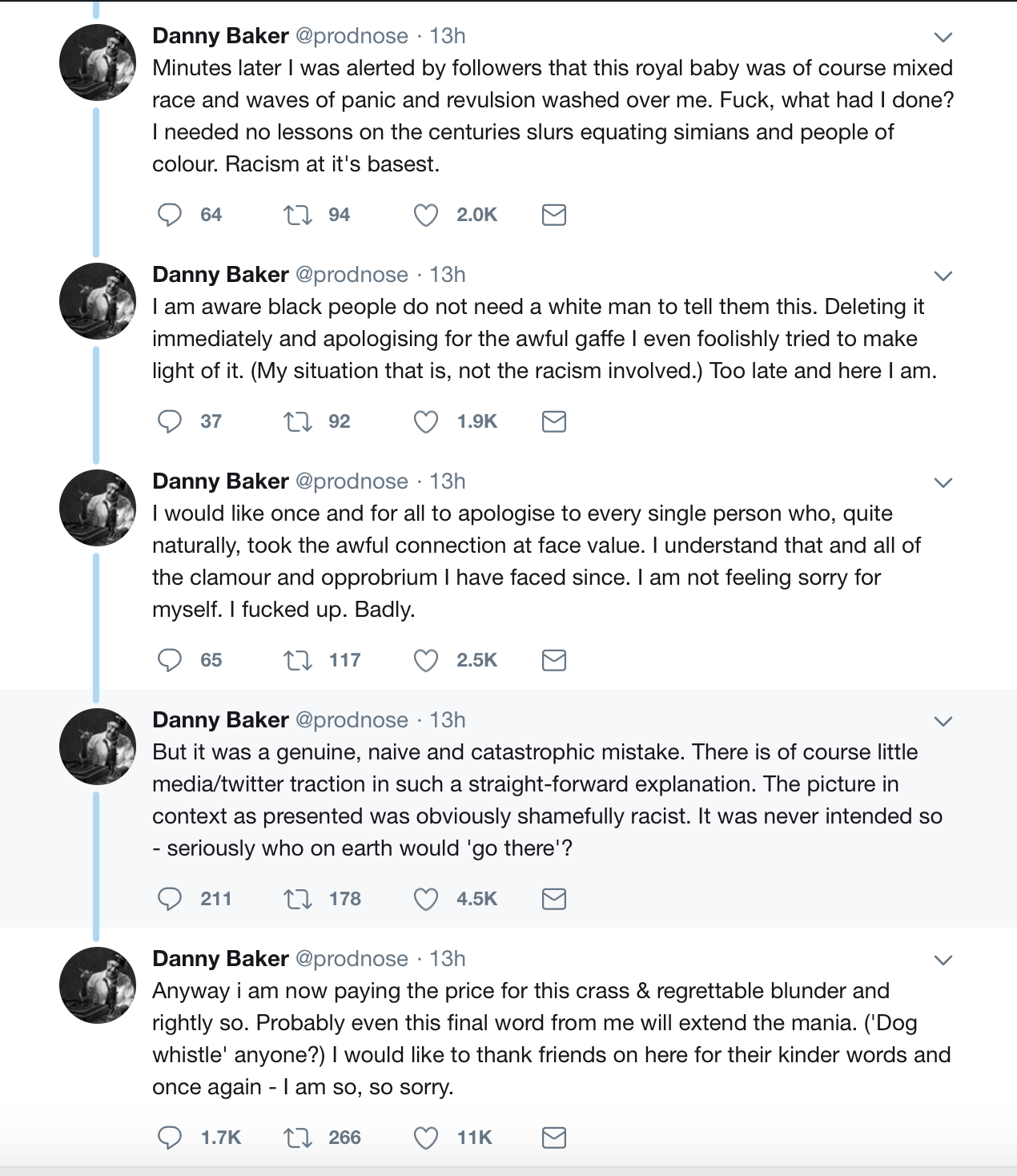Screen dimensions: 1017x1176
Task: Click the envelope icon on the 11K-likes tweet
Action: pyautogui.click(x=554, y=1138)
